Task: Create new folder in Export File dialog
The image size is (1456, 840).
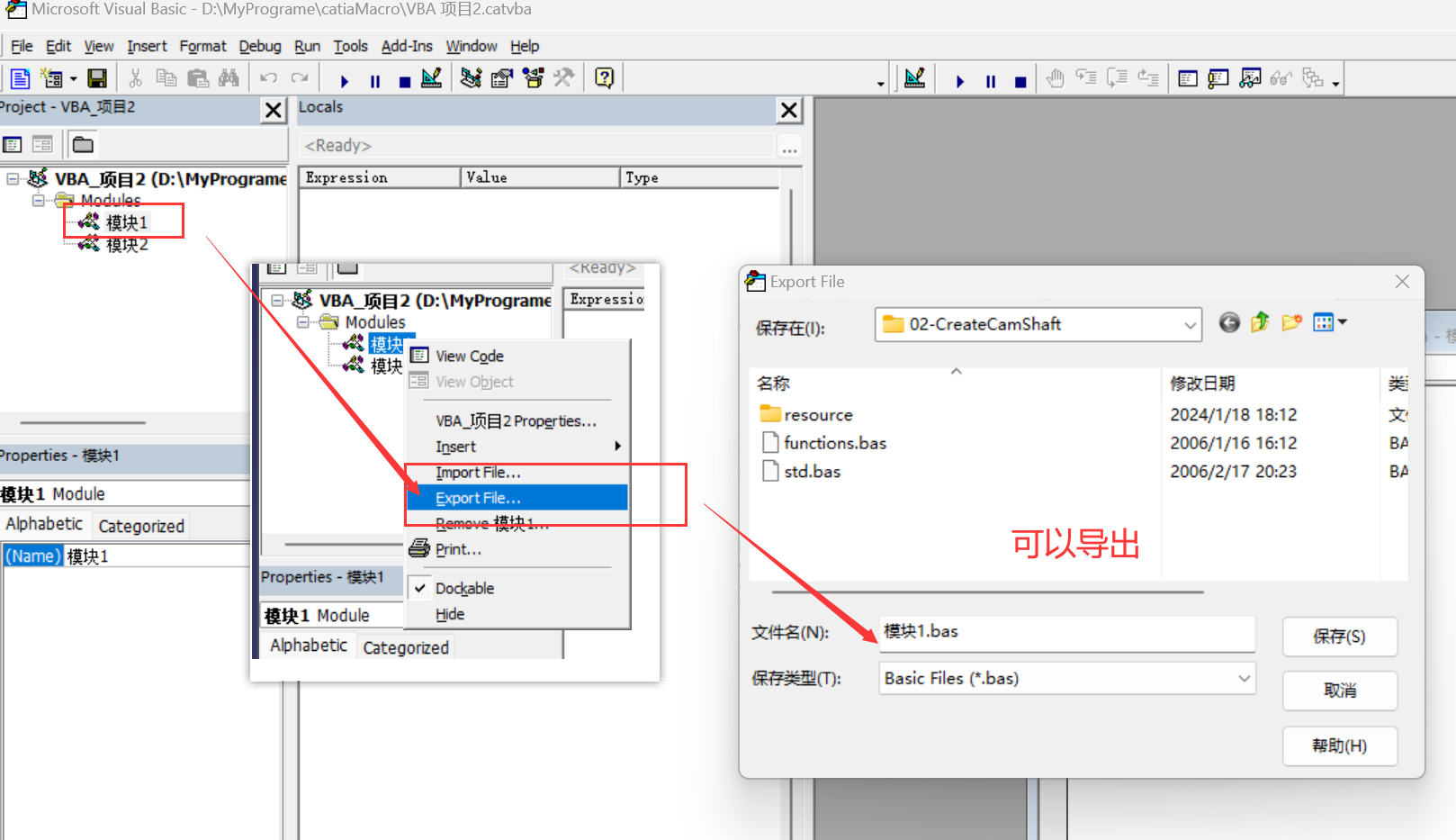Action: pyautogui.click(x=1292, y=322)
